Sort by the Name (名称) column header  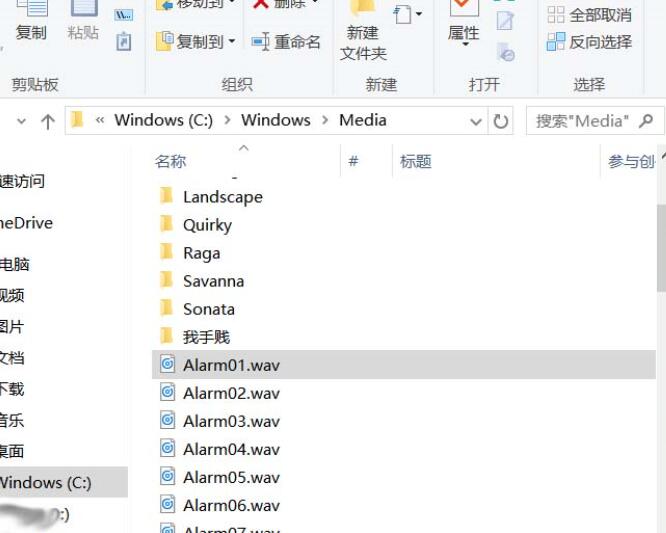click(171, 161)
